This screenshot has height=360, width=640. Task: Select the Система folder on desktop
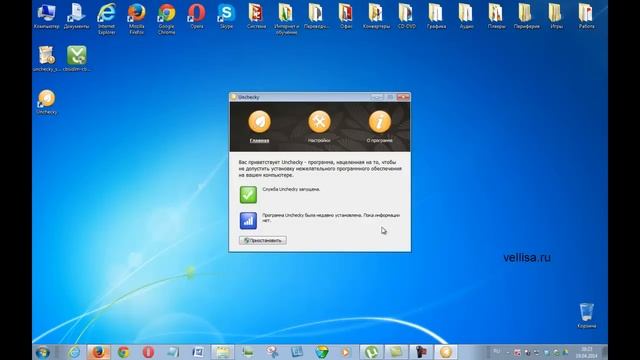(x=256, y=16)
